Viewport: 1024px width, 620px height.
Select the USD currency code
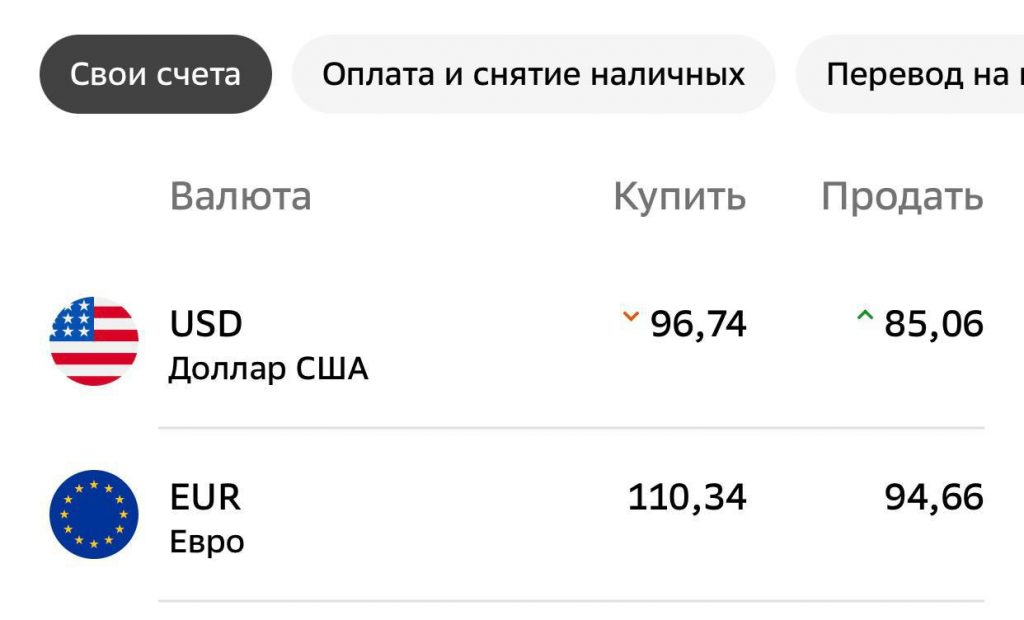[206, 324]
